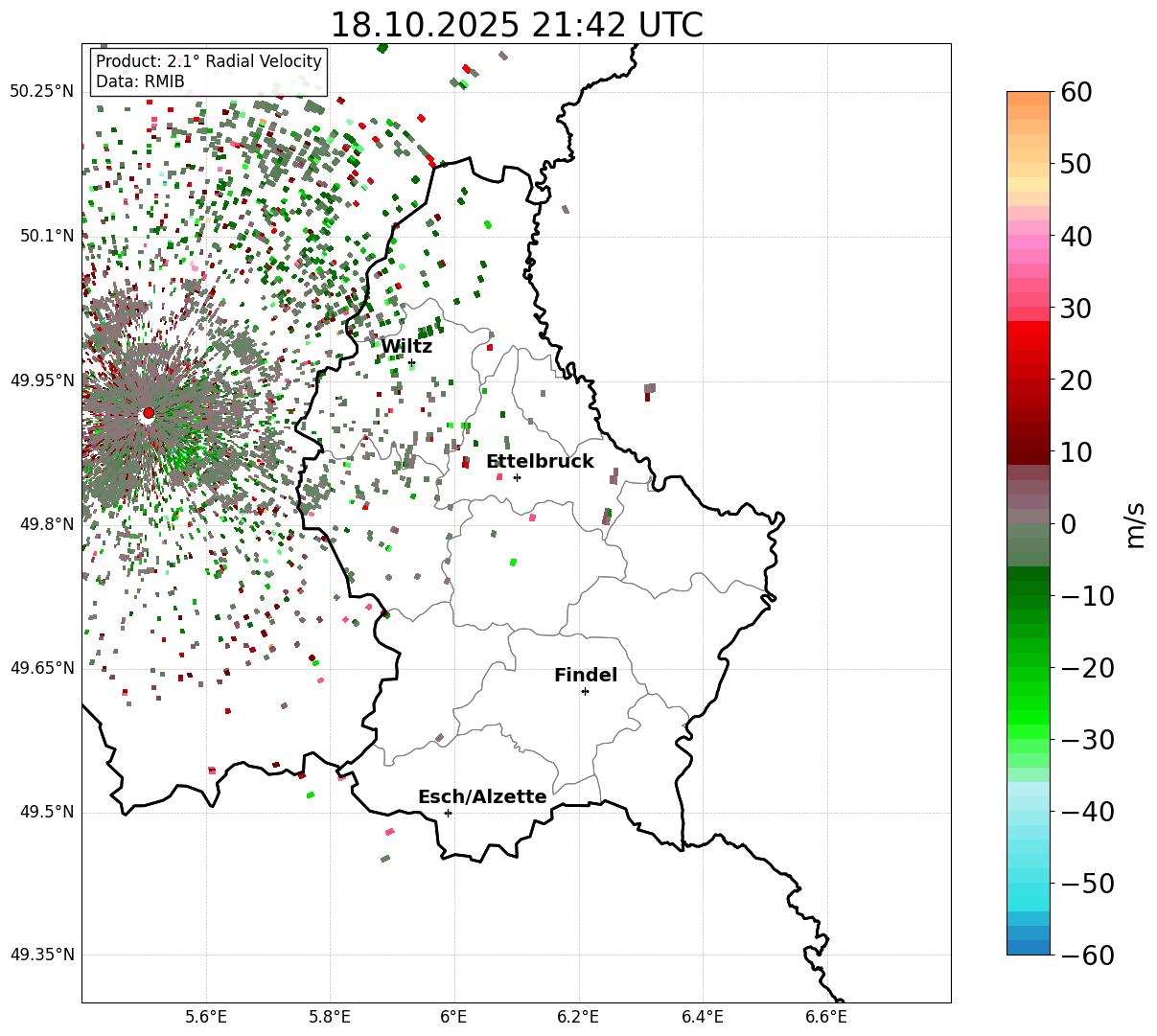
Task: Click the colorbar 40 tick label
Action: pos(1076,236)
